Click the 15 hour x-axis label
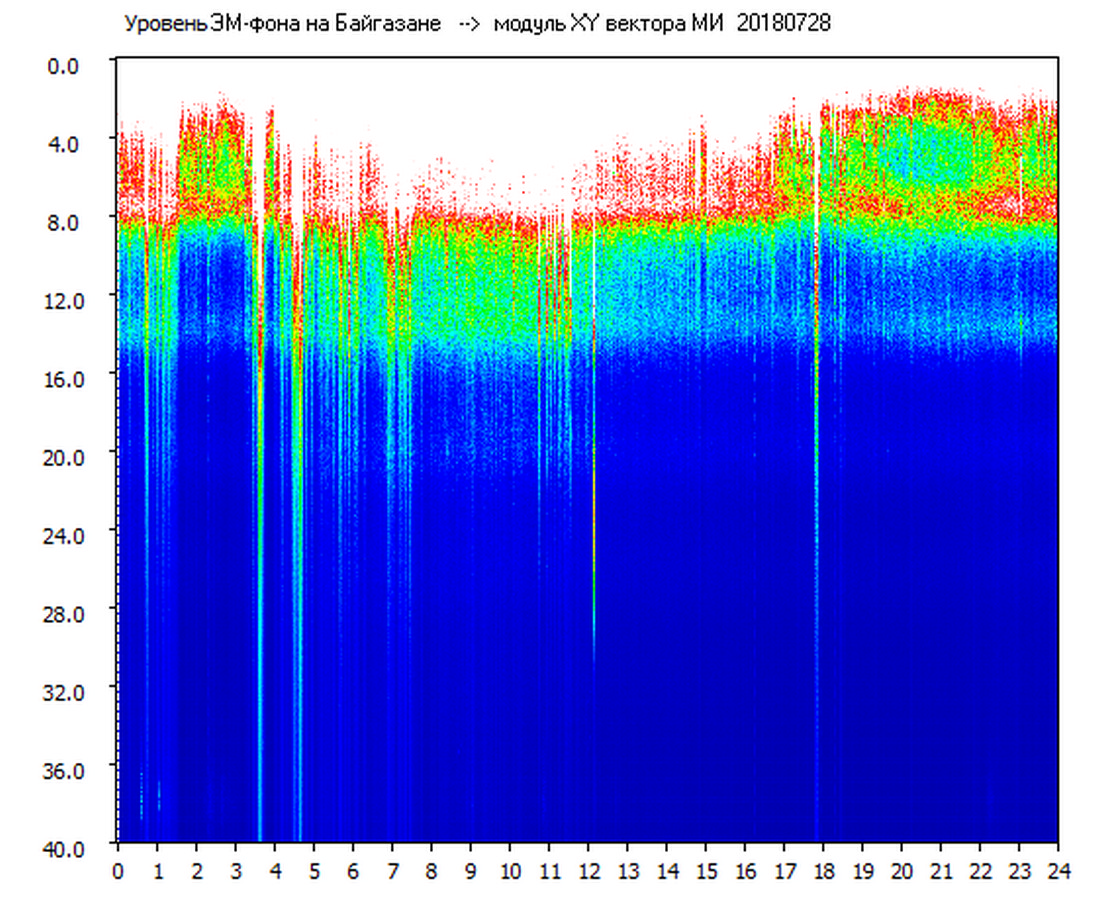The image size is (1096, 900). click(x=705, y=871)
